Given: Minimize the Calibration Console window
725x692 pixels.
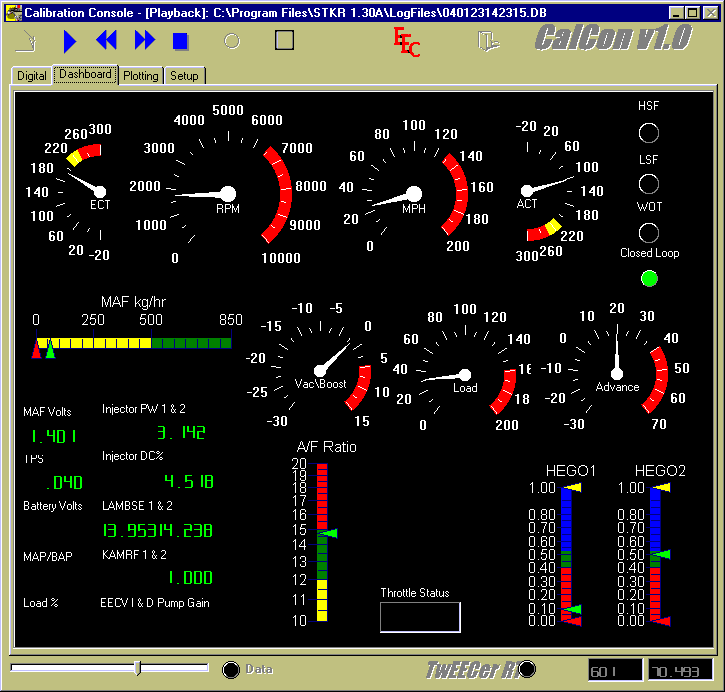Looking at the screenshot, I should 676,13.
